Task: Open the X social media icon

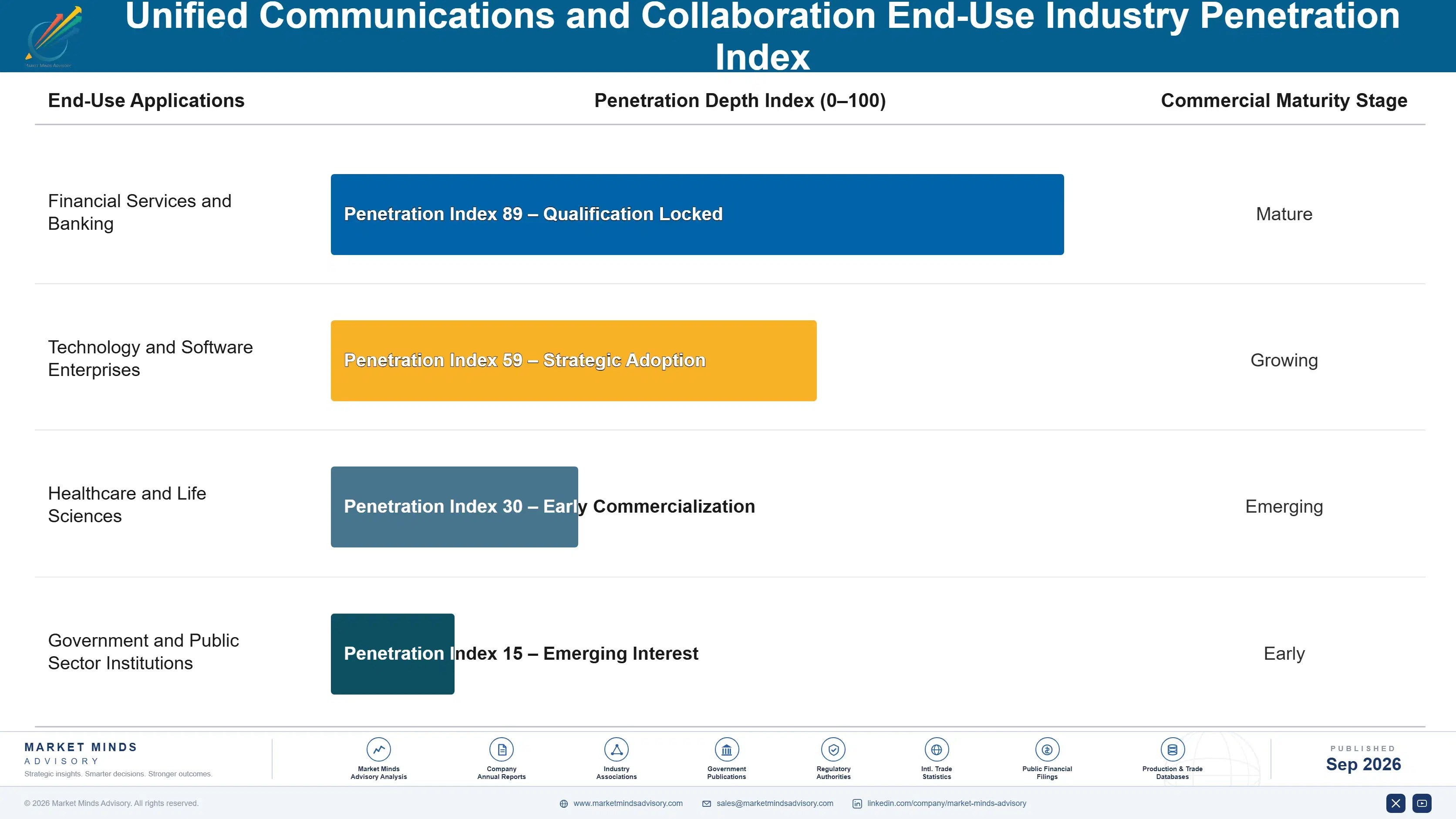Action: point(1395,803)
